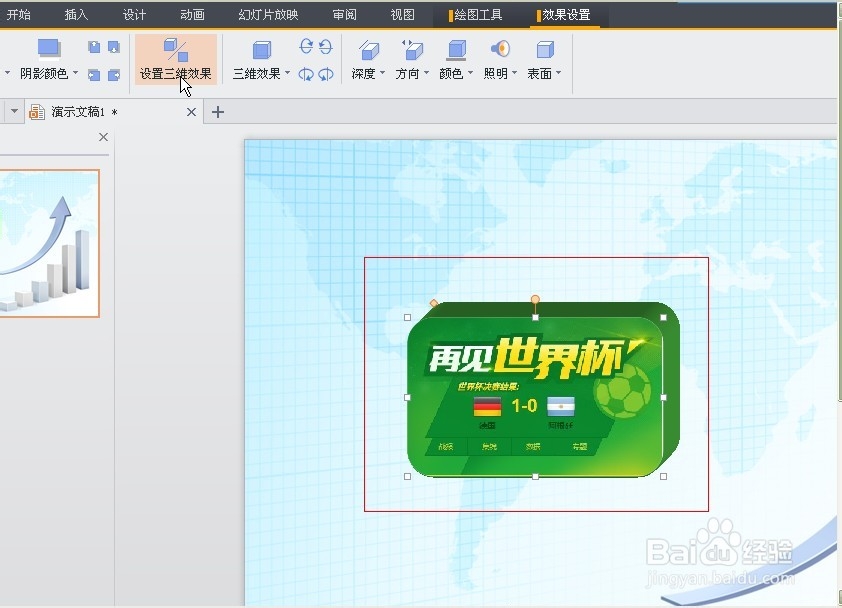The image size is (842, 608).
Task: Add new document tab with plus
Action: tap(217, 112)
